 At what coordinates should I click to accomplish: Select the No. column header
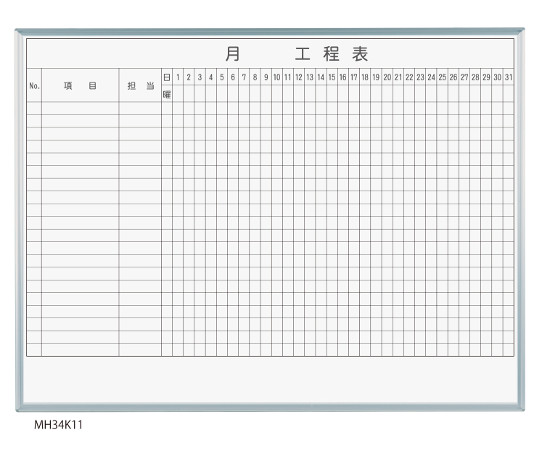(34, 86)
